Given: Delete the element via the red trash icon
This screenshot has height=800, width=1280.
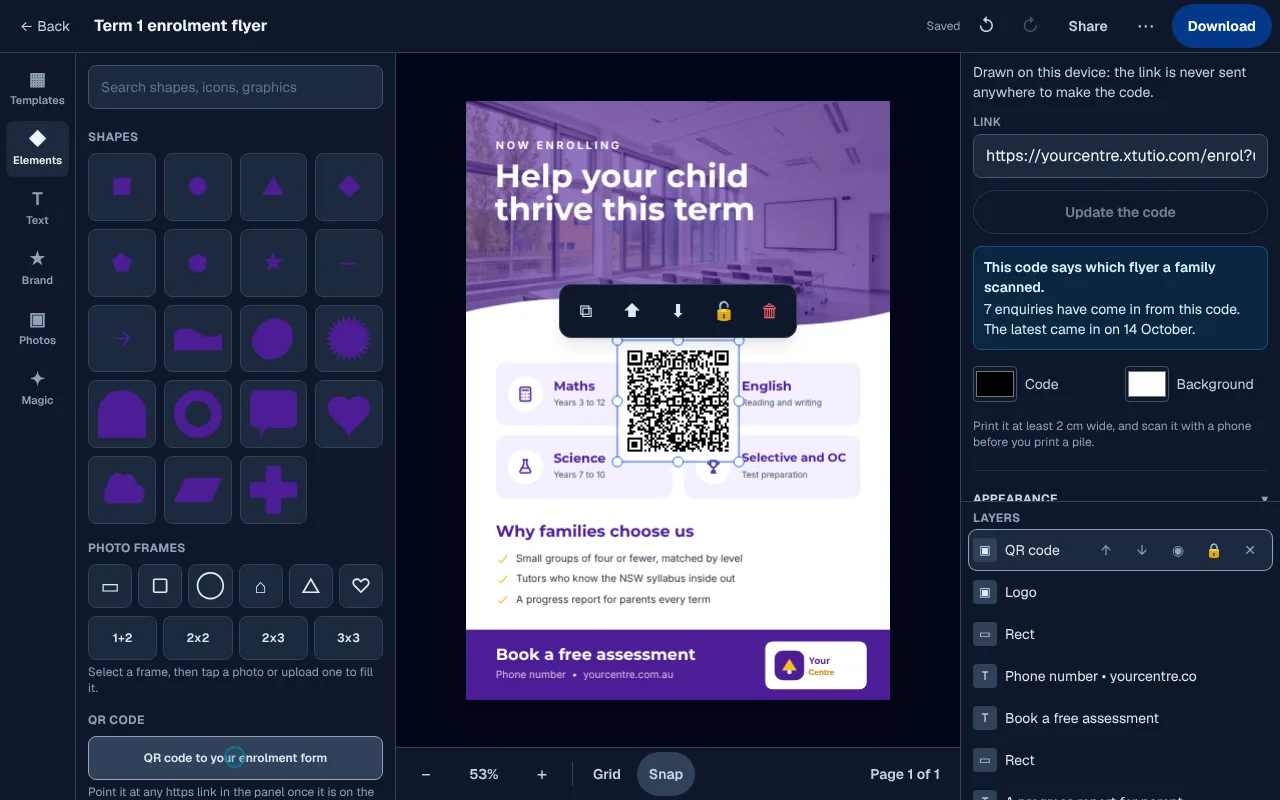Looking at the screenshot, I should (769, 311).
